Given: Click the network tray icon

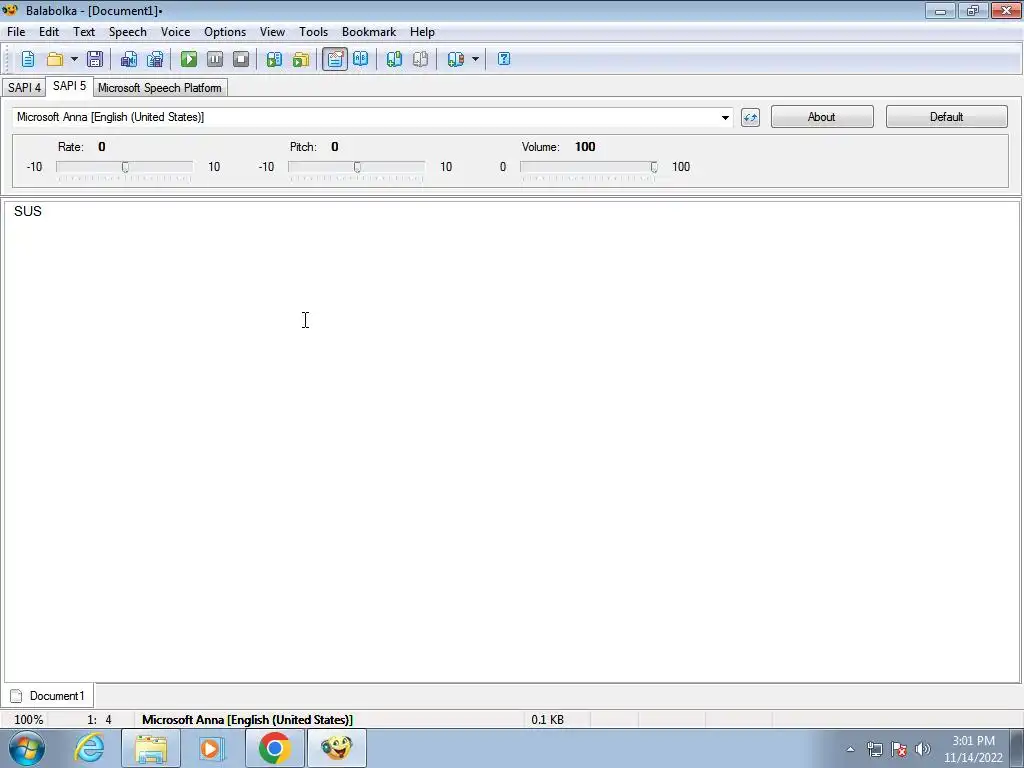Looking at the screenshot, I should point(874,749).
